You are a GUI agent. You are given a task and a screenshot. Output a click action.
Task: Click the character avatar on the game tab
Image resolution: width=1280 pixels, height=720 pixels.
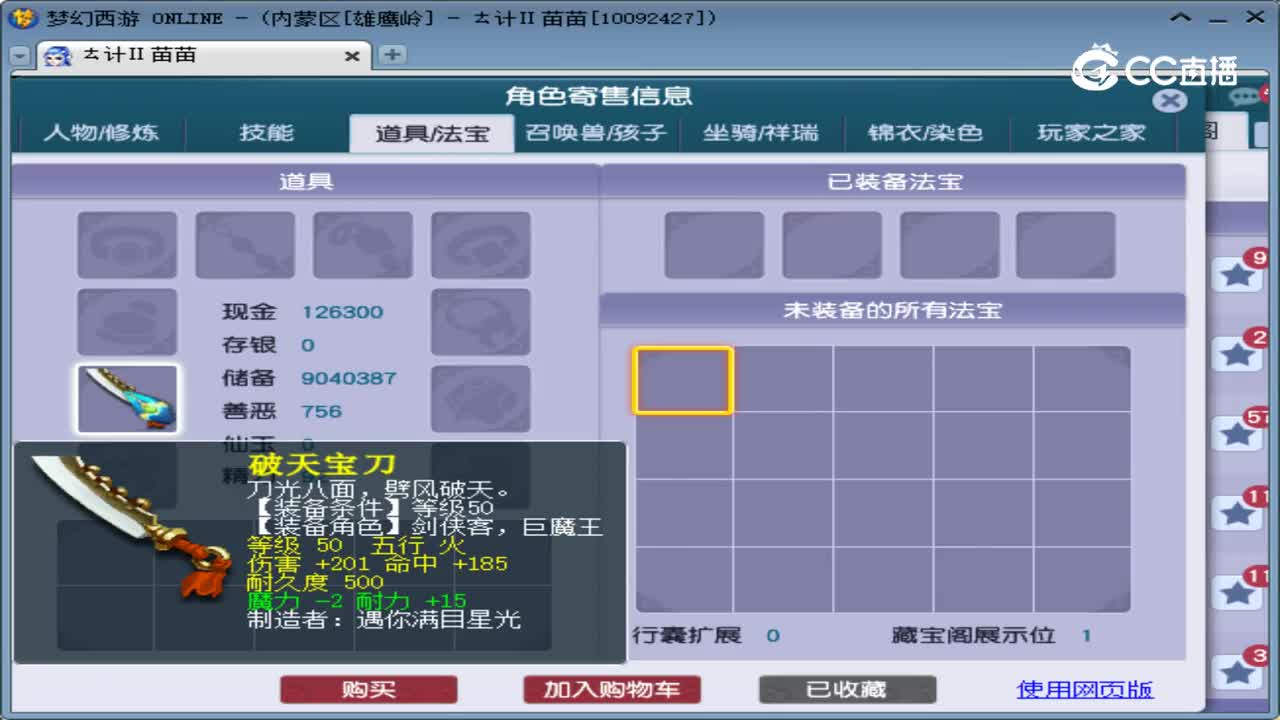(57, 57)
